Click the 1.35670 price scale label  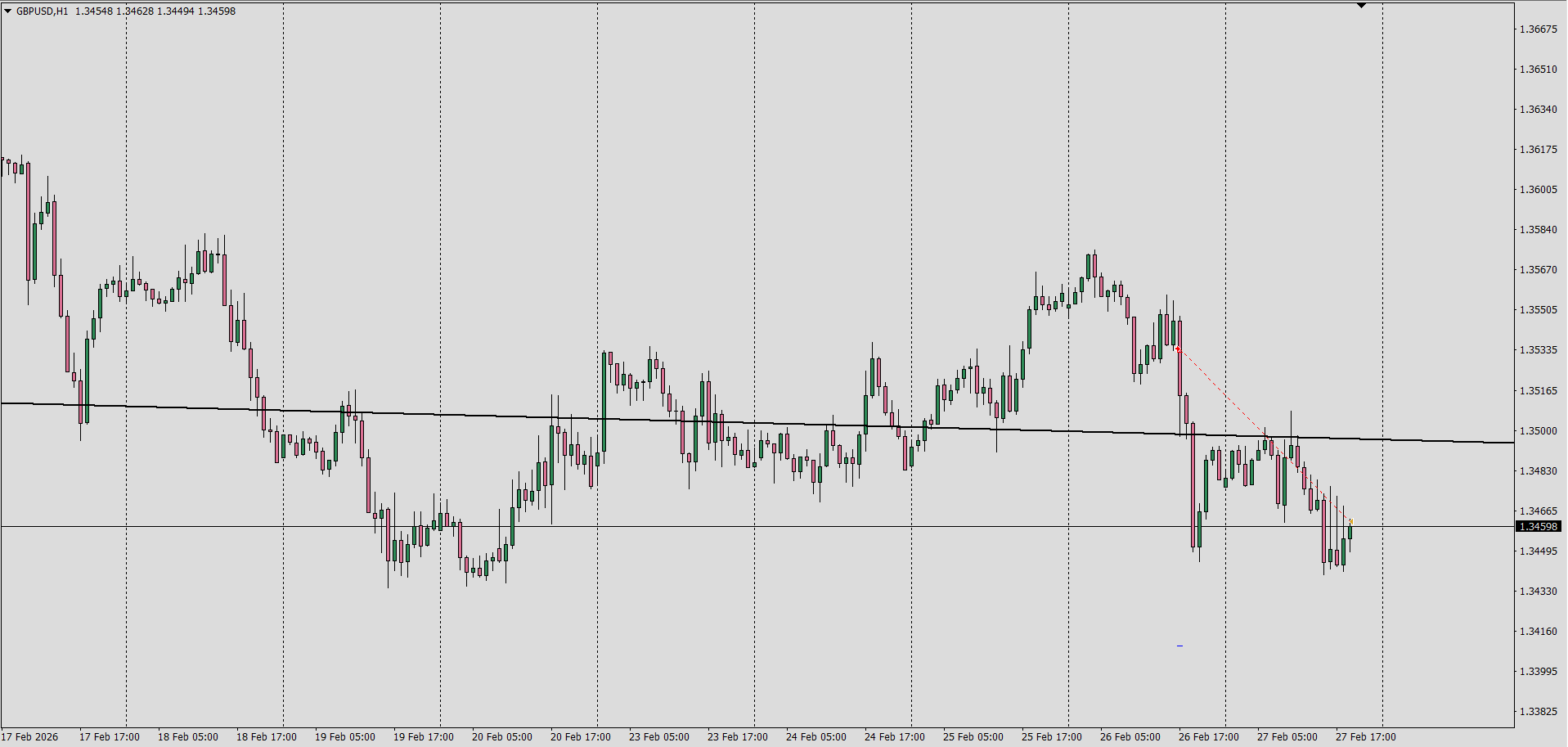point(1539,270)
